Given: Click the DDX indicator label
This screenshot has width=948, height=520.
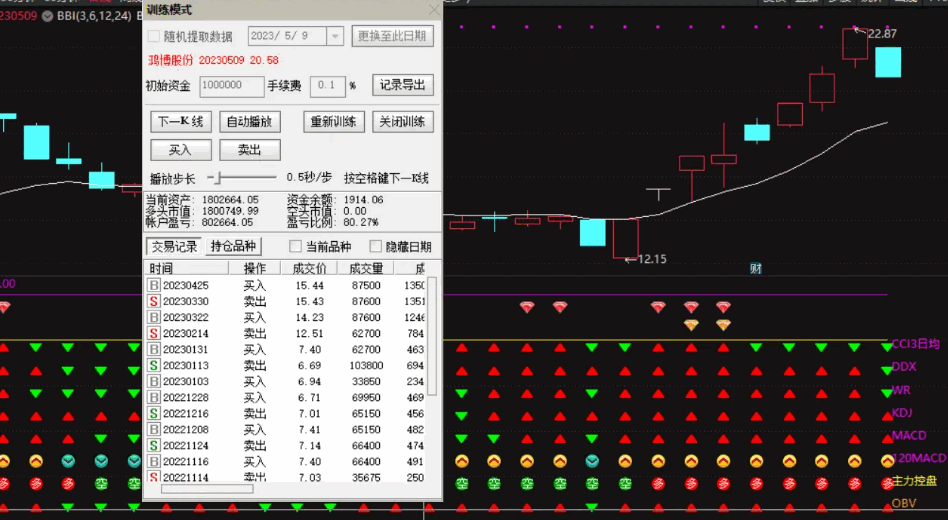Looking at the screenshot, I should pyautogui.click(x=904, y=366).
